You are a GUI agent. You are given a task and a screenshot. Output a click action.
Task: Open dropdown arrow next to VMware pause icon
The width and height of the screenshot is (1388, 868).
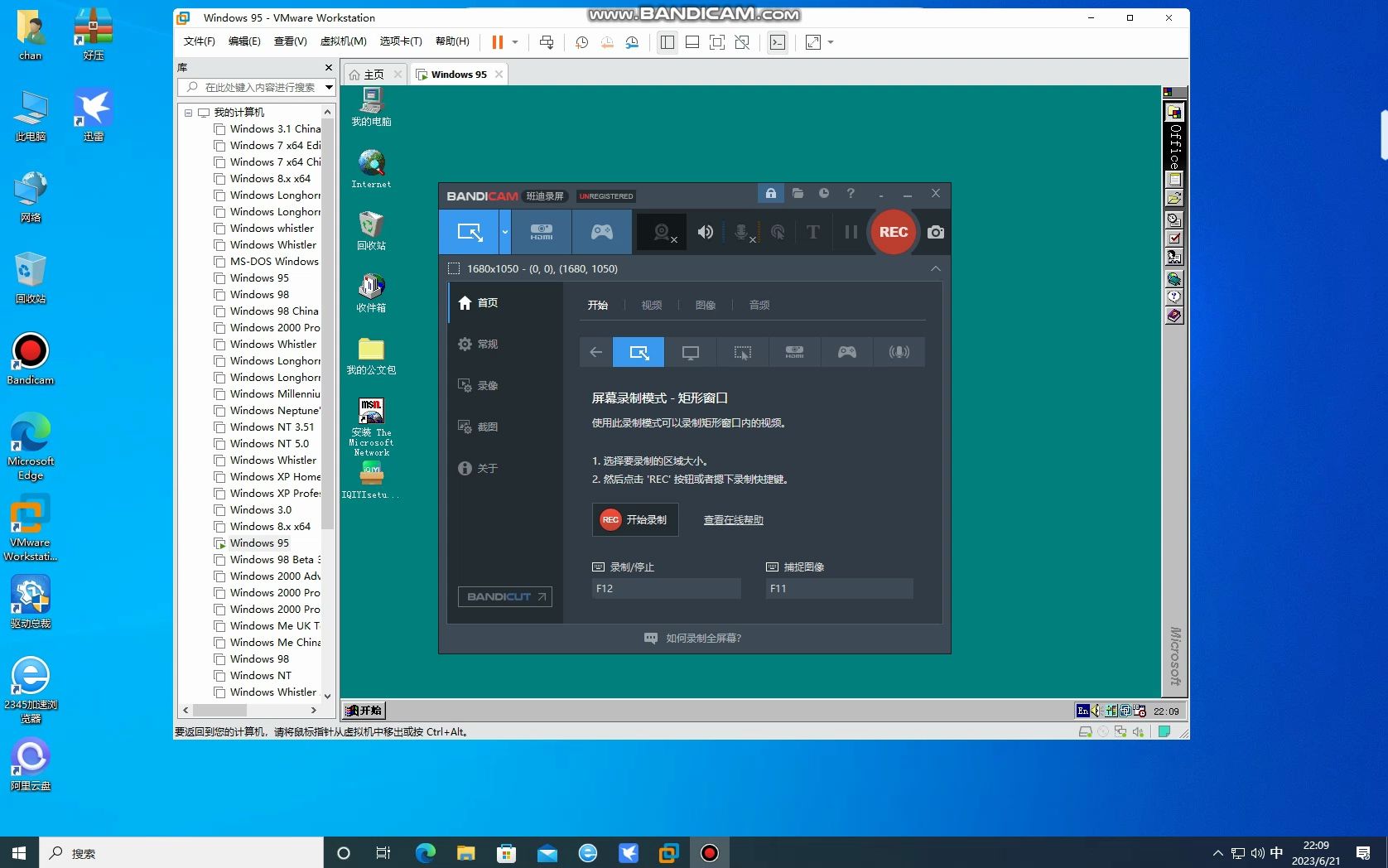515,42
